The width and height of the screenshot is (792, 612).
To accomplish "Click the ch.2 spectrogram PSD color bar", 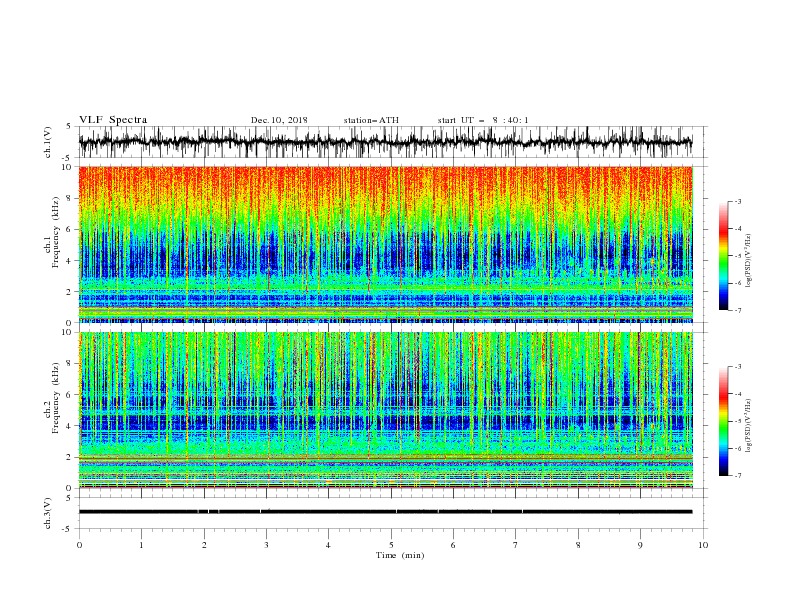I will (x=724, y=421).
